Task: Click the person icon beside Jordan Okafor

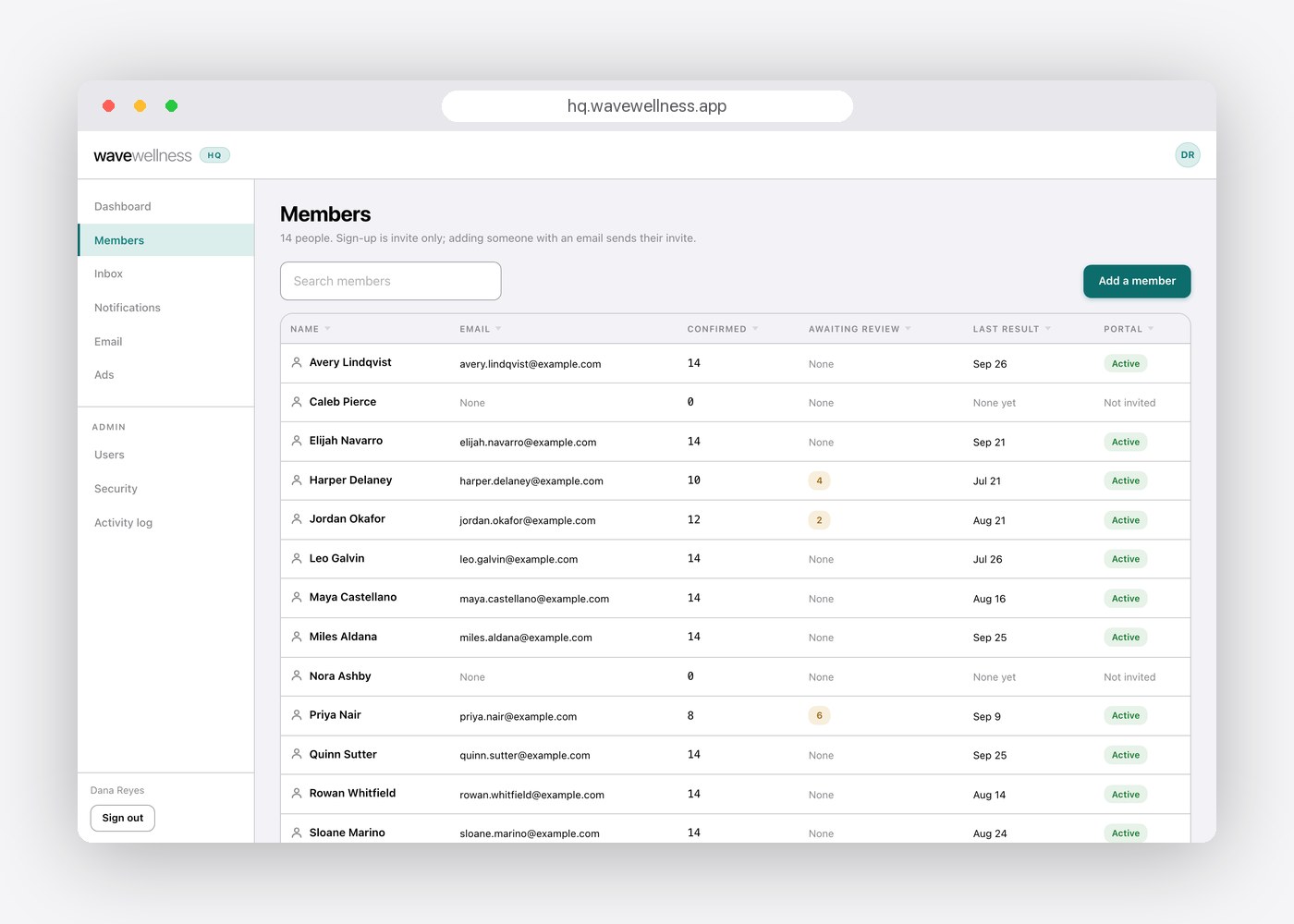Action: click(297, 519)
